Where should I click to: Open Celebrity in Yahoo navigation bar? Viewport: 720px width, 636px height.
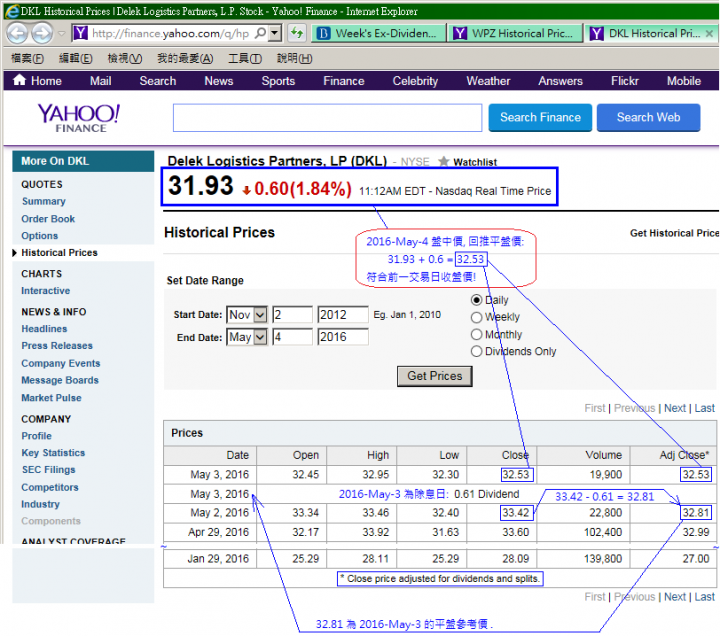point(415,81)
